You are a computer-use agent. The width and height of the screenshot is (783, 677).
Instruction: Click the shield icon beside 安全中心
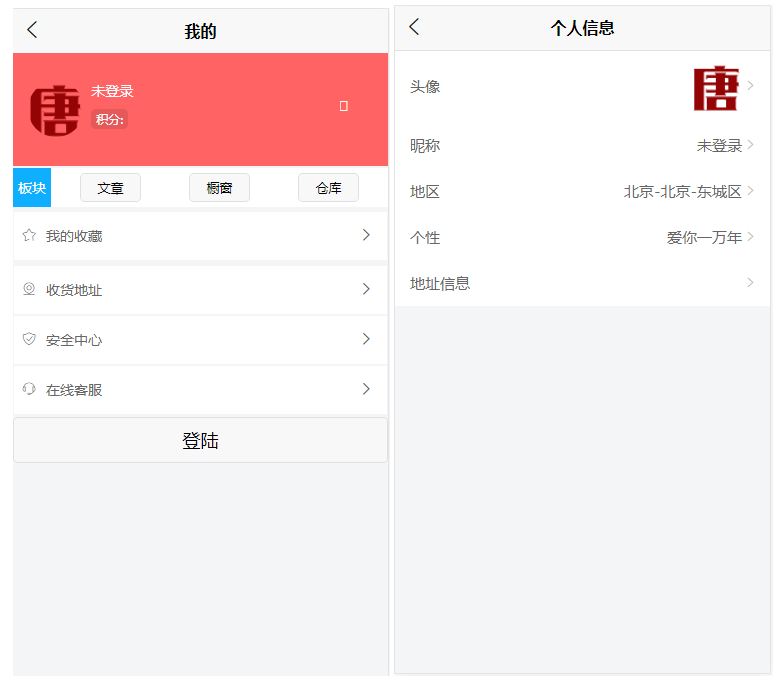pos(29,339)
